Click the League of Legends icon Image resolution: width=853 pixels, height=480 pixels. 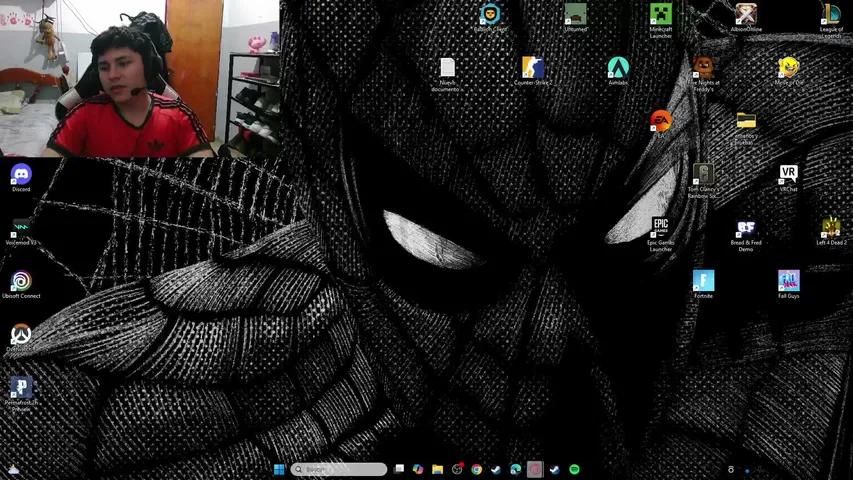pos(831,14)
